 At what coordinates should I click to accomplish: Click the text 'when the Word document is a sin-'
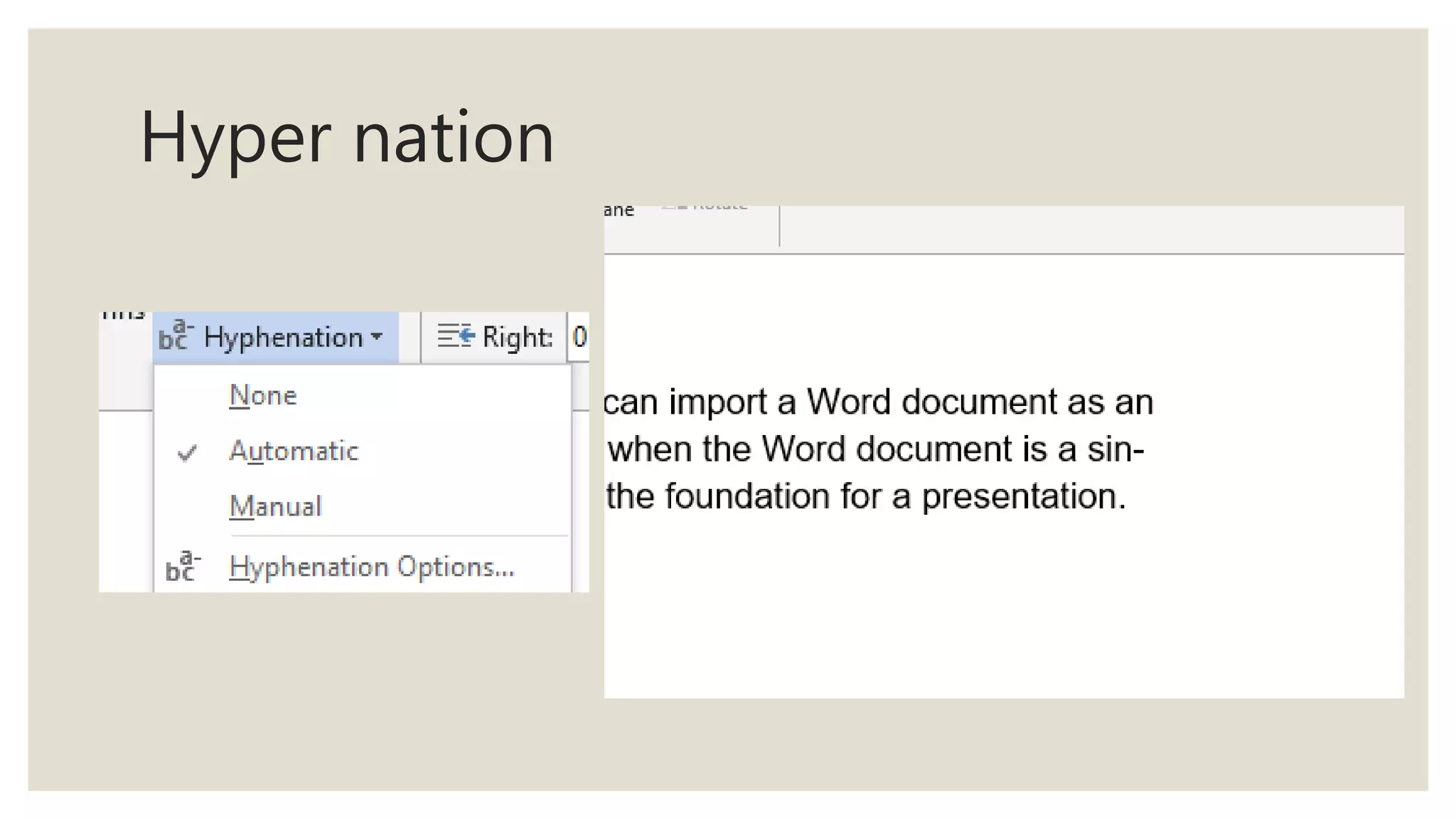pyautogui.click(x=876, y=449)
